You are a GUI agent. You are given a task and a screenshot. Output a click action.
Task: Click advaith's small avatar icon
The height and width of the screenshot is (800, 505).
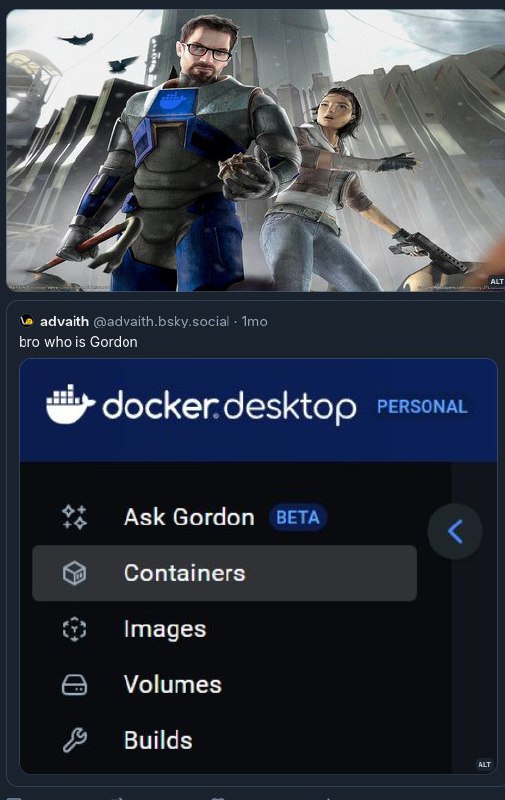[27, 321]
